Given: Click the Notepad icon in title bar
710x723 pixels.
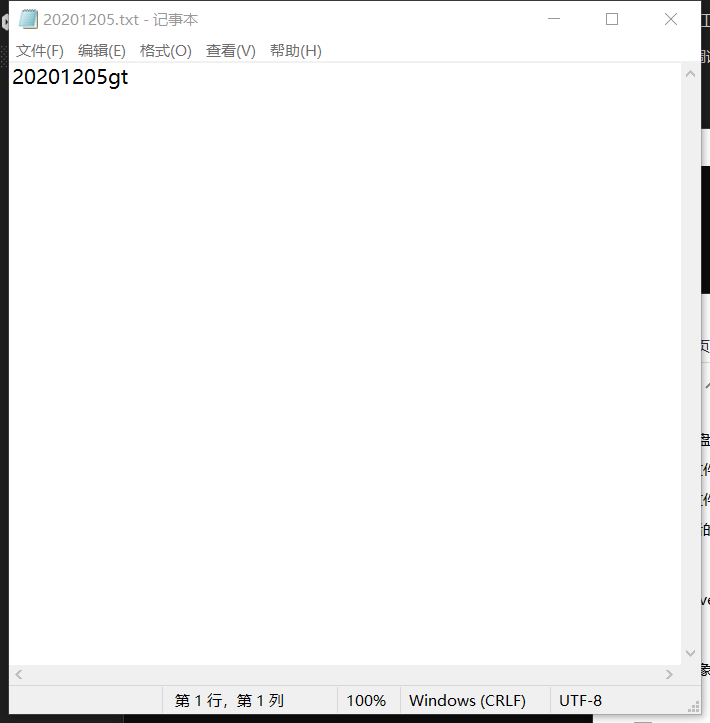Looking at the screenshot, I should [x=29, y=19].
